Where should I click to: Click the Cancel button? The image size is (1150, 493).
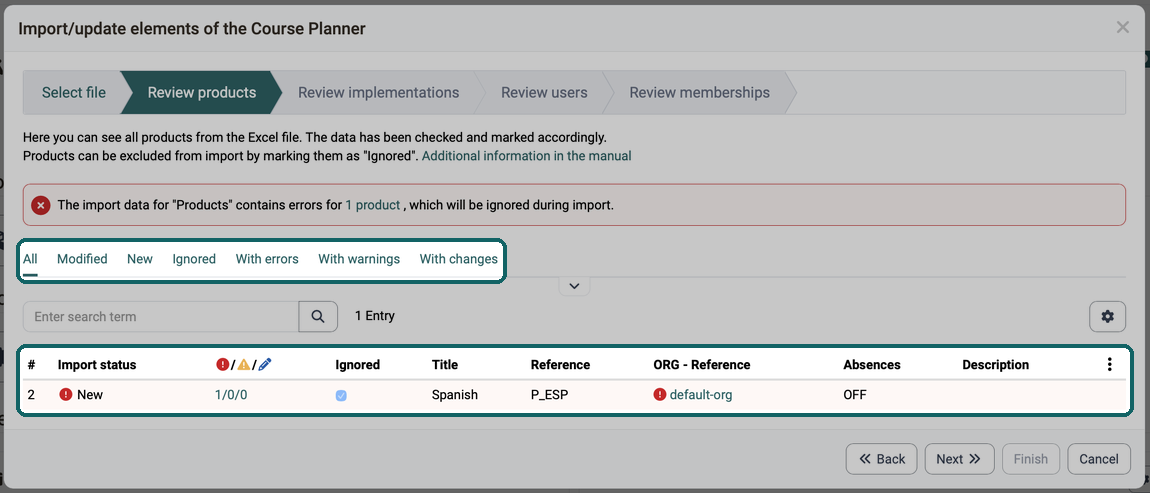(x=1099, y=459)
